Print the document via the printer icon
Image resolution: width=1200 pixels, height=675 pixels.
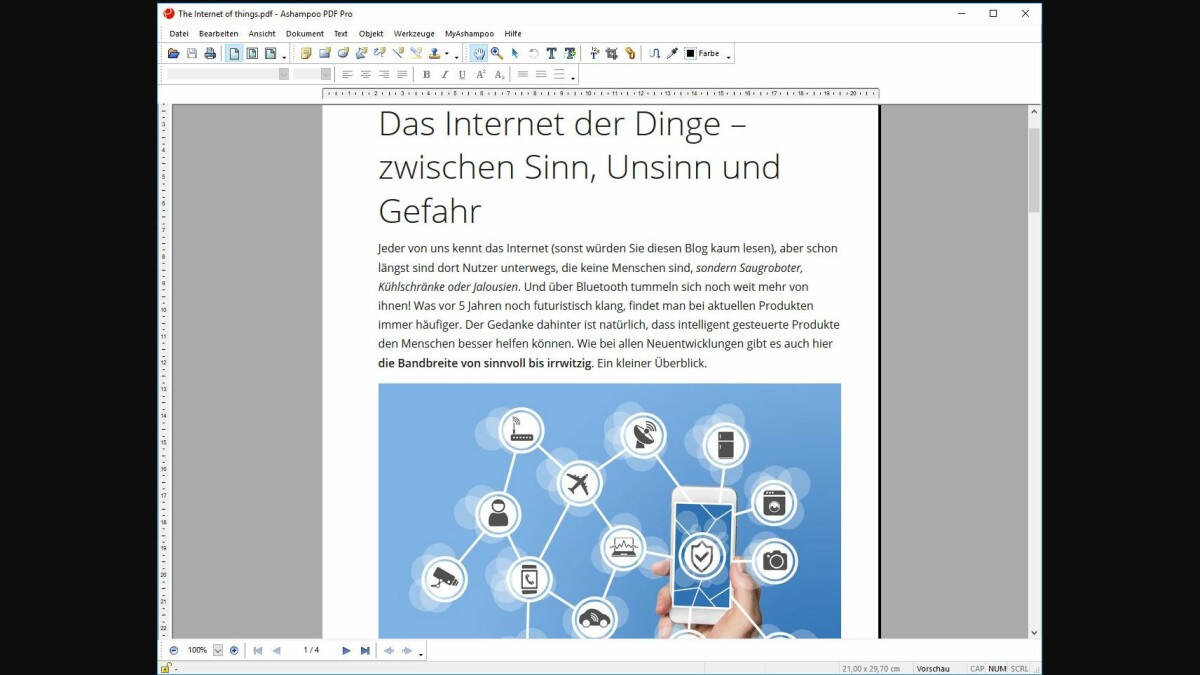point(208,53)
